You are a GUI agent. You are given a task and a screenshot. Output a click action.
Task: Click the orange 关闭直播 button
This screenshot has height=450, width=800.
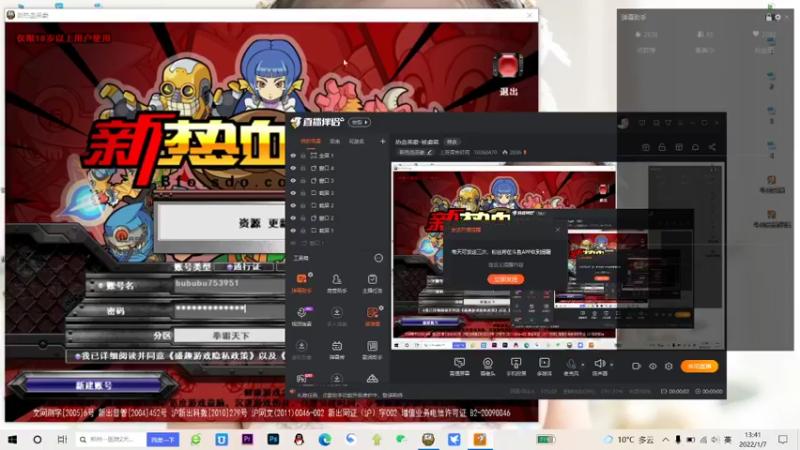[x=699, y=366]
